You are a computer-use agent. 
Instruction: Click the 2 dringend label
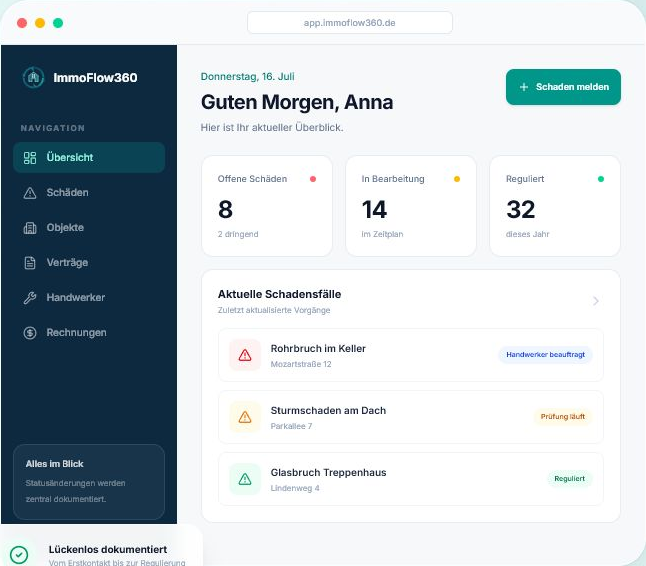pyautogui.click(x=238, y=234)
